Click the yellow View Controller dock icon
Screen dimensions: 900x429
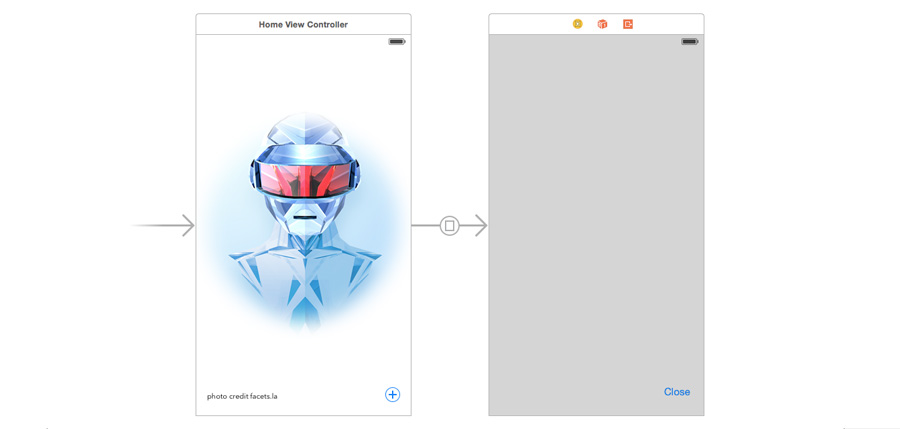[x=577, y=24]
